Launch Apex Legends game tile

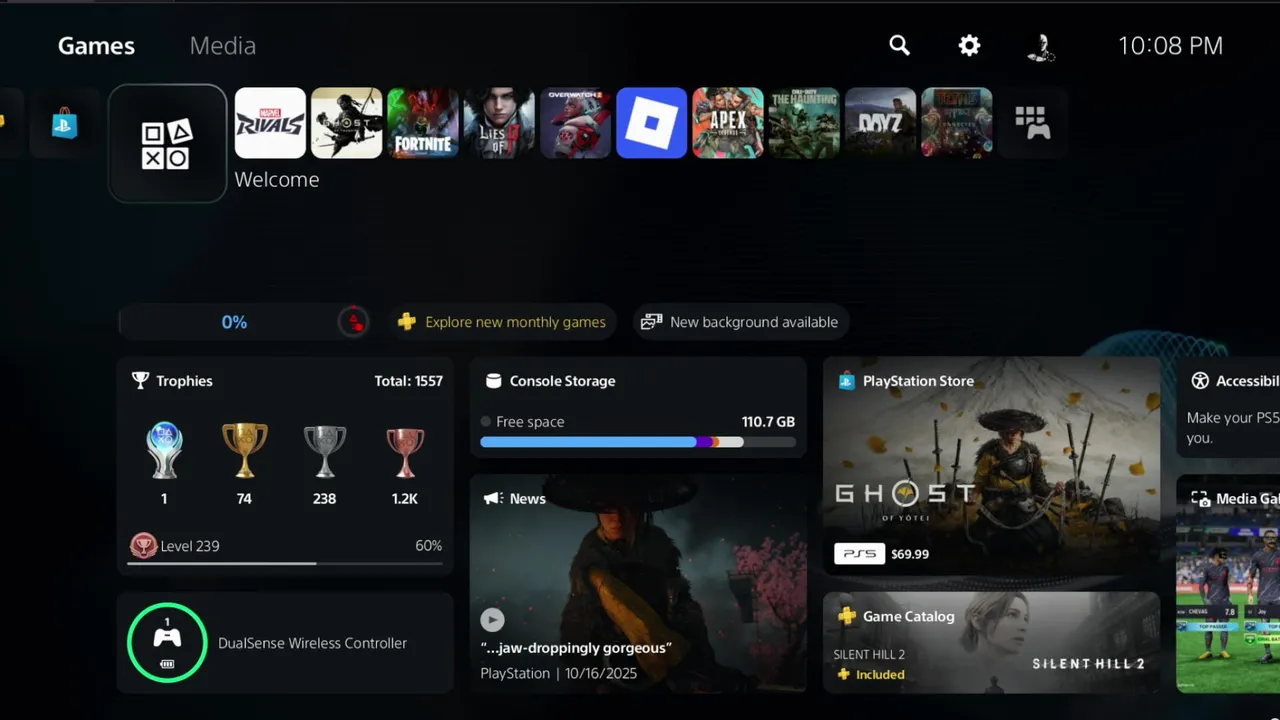pyautogui.click(x=728, y=123)
